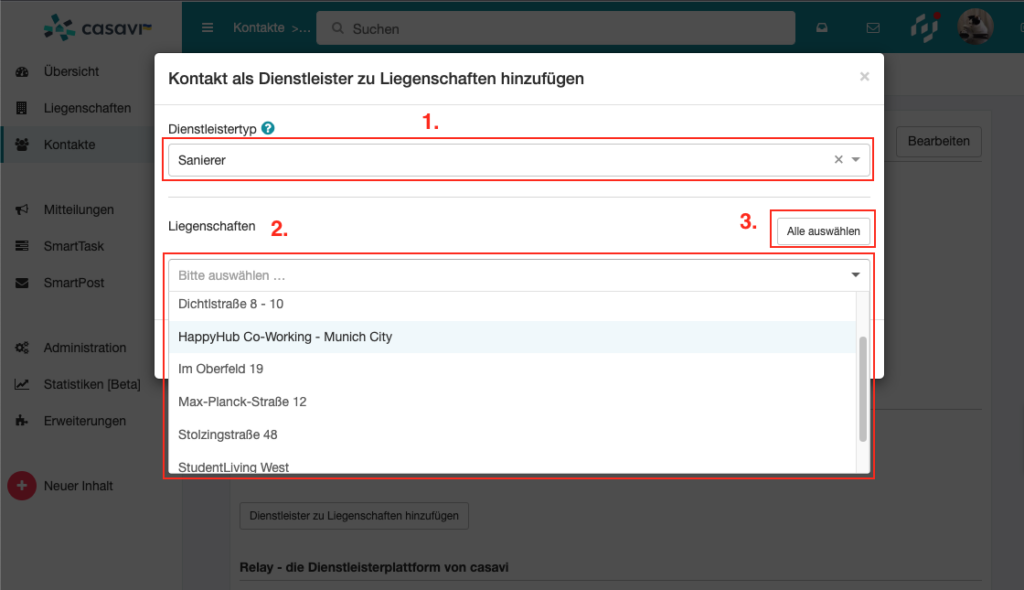Open the inbox tray icon in header
Image resolution: width=1024 pixels, height=590 pixels.
(821, 28)
